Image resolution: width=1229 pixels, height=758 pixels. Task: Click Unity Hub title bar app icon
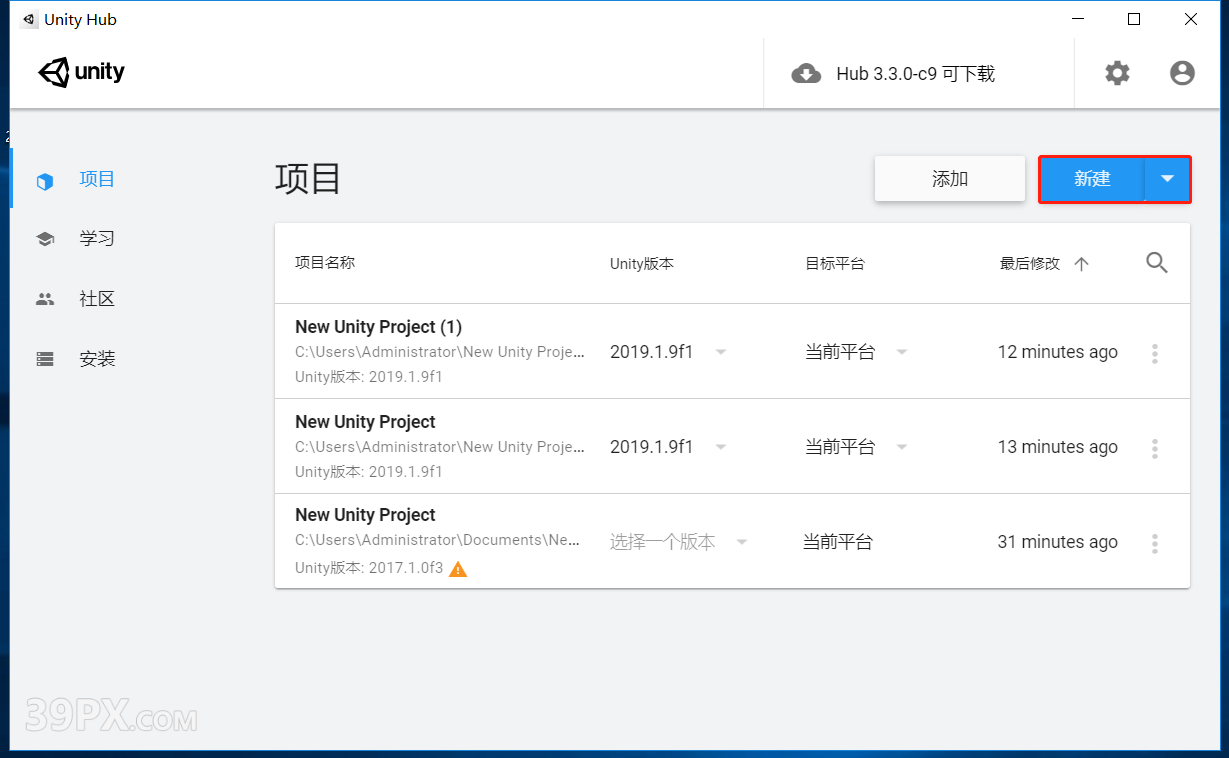[28, 19]
